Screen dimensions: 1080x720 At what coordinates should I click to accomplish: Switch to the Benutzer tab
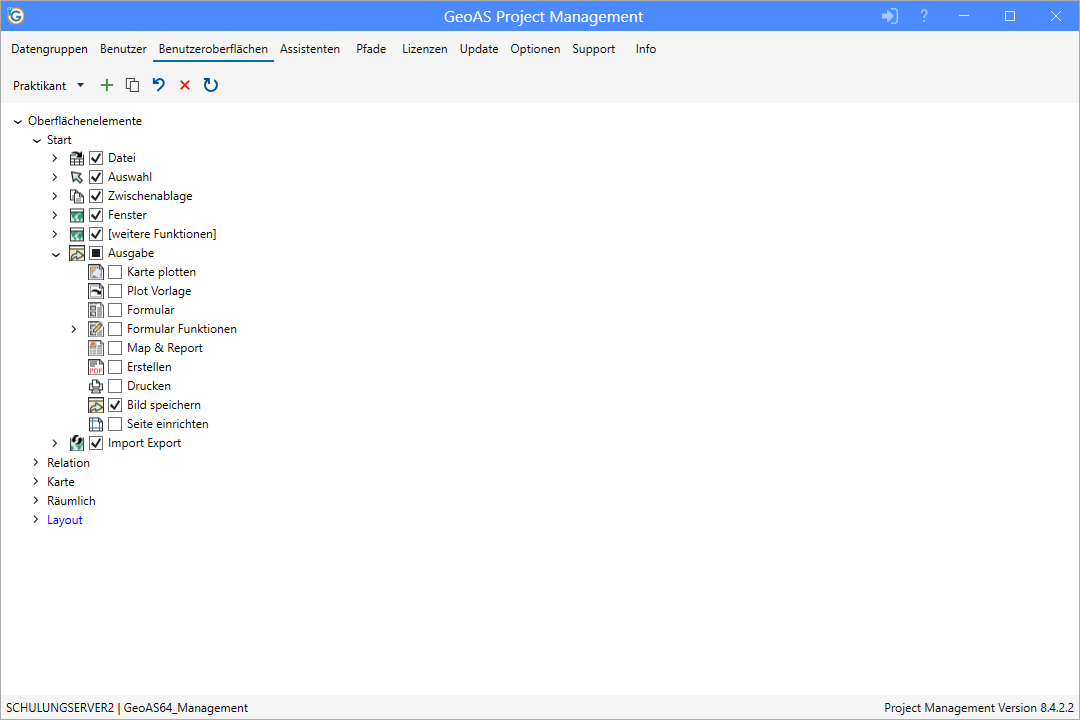[x=123, y=49]
